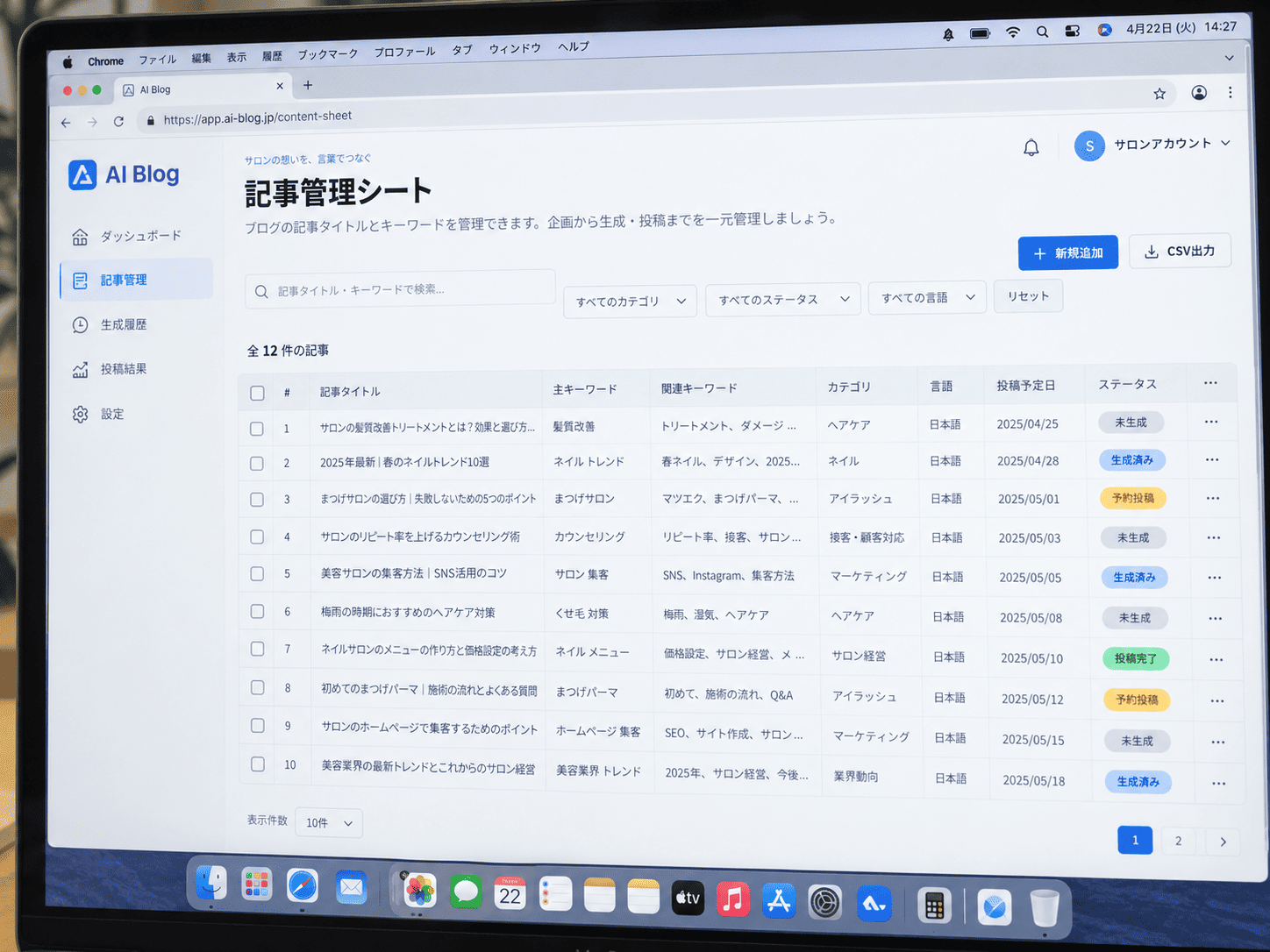Select page 1 button
The height and width of the screenshot is (952, 1270).
point(1135,840)
